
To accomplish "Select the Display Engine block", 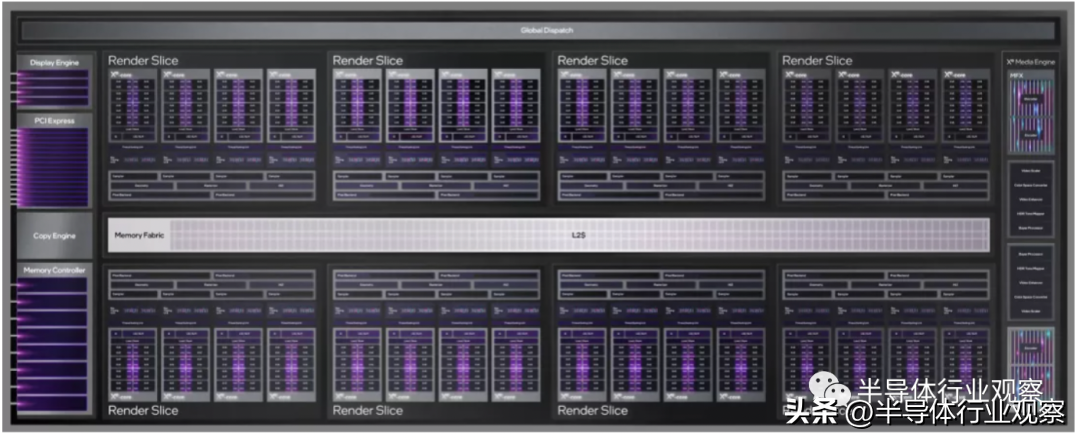I will point(54,81).
